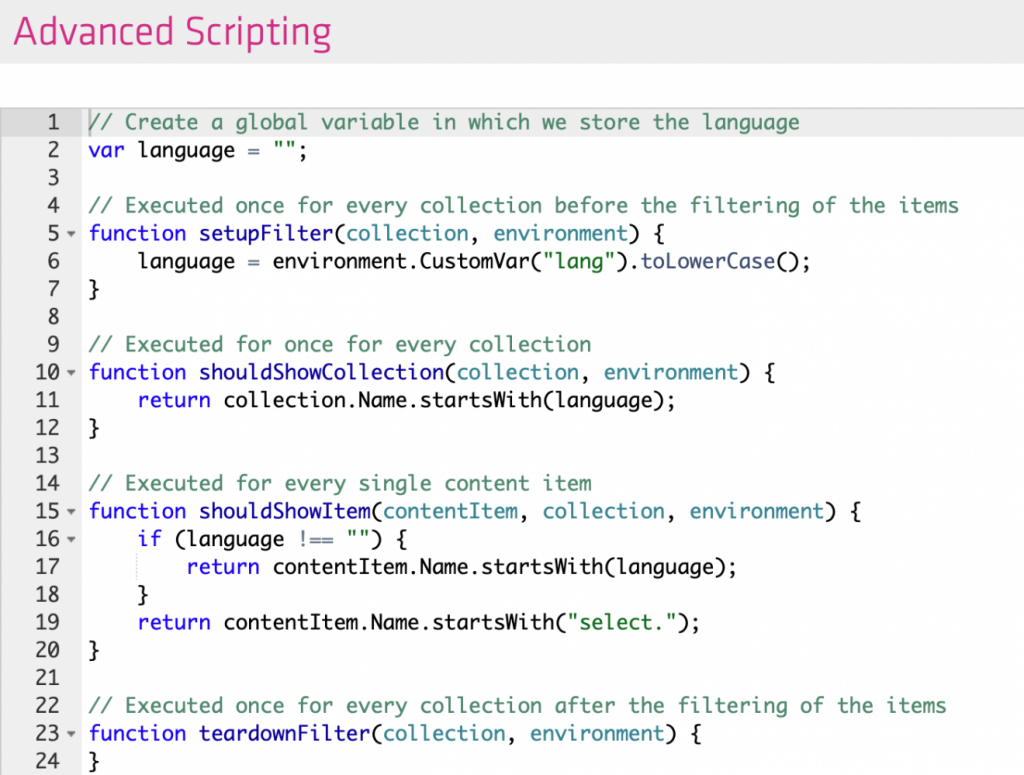Click the shouldShowCollection function name
1024x775 pixels.
tap(322, 373)
